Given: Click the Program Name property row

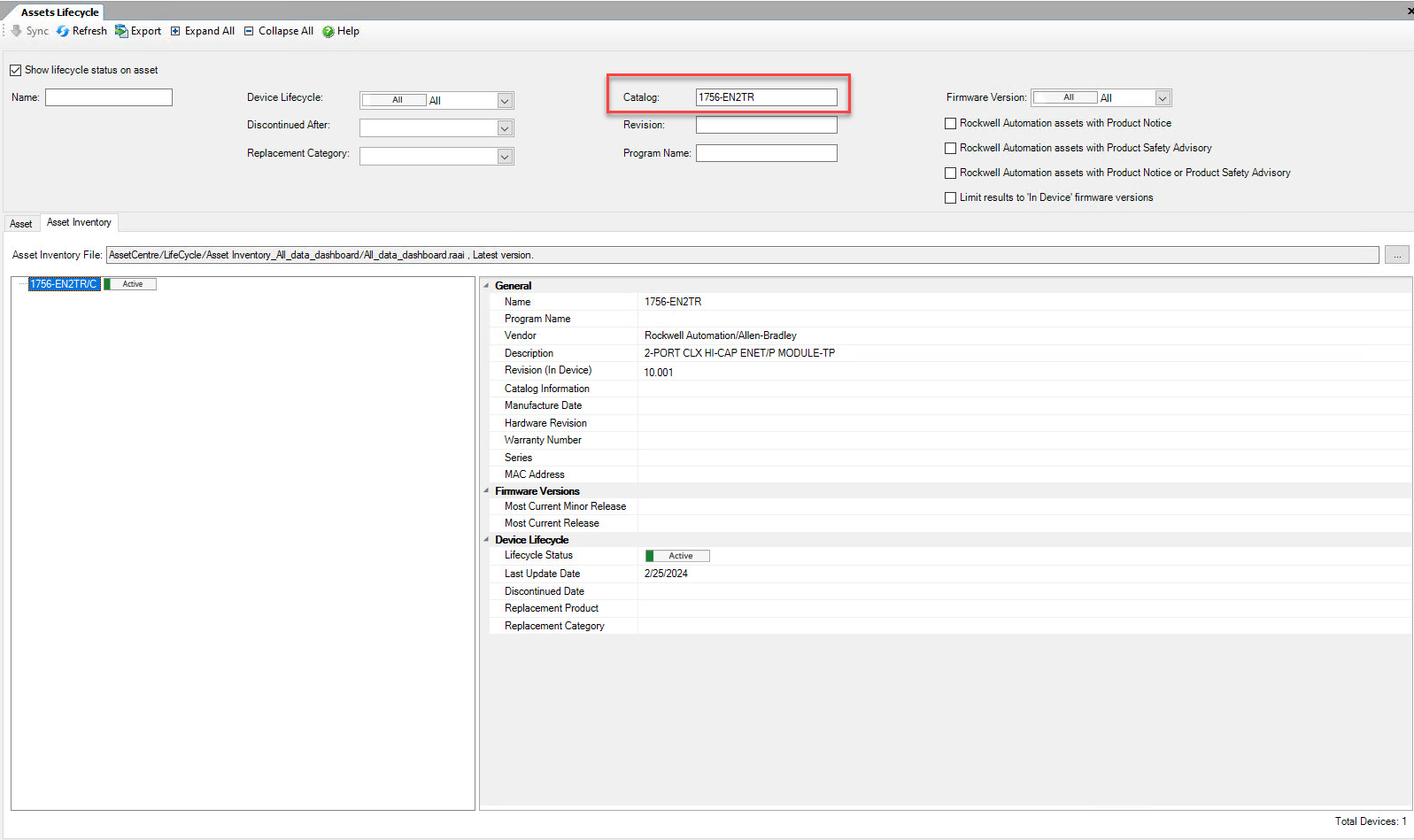Looking at the screenshot, I should click(x=951, y=319).
